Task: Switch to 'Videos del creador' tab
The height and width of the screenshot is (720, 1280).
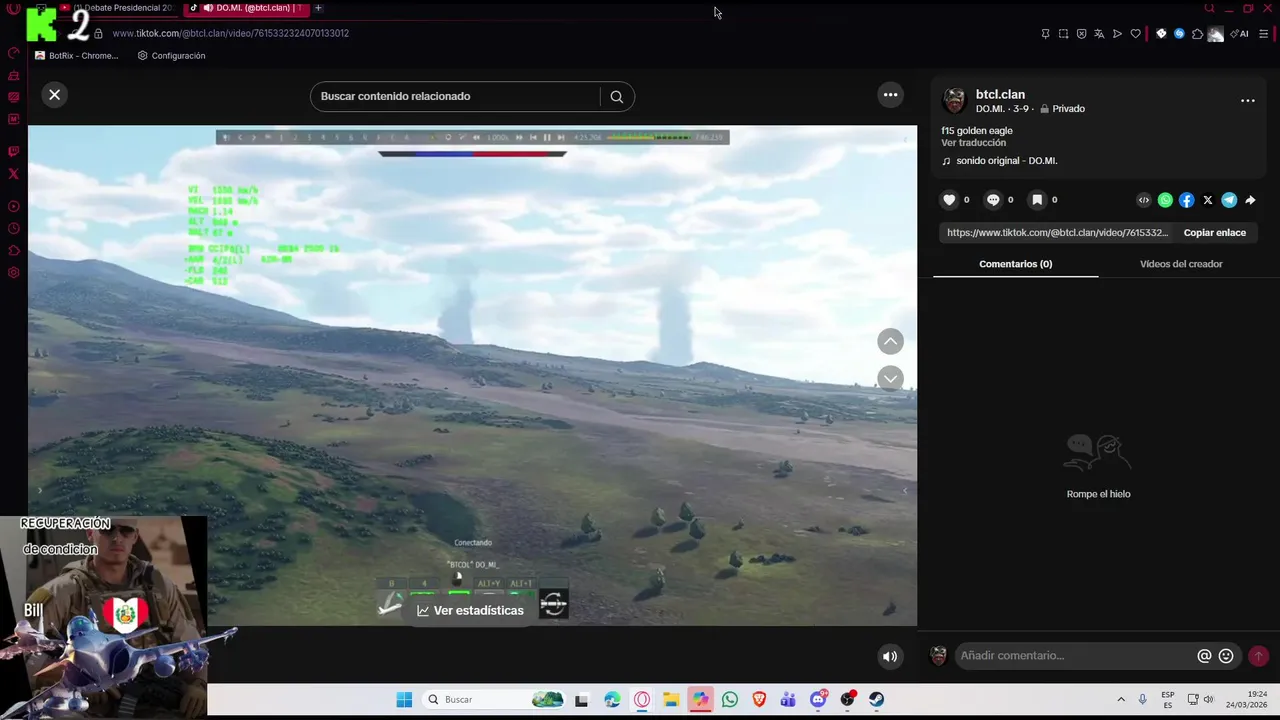Action: coord(1181,264)
